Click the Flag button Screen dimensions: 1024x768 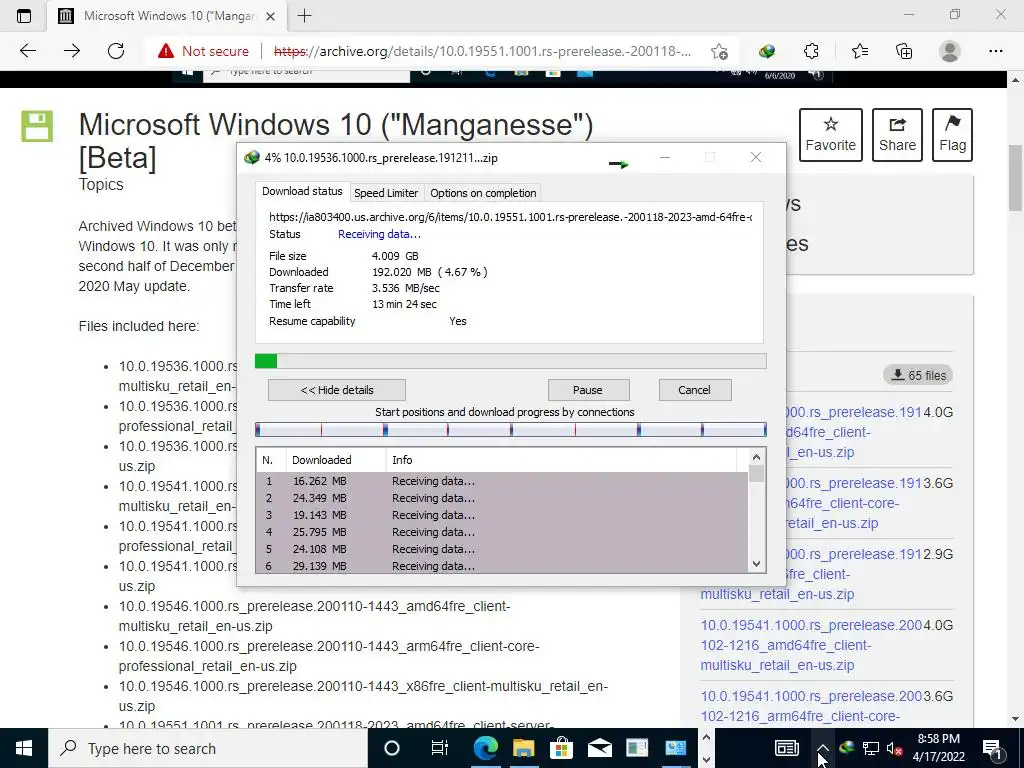coord(952,135)
